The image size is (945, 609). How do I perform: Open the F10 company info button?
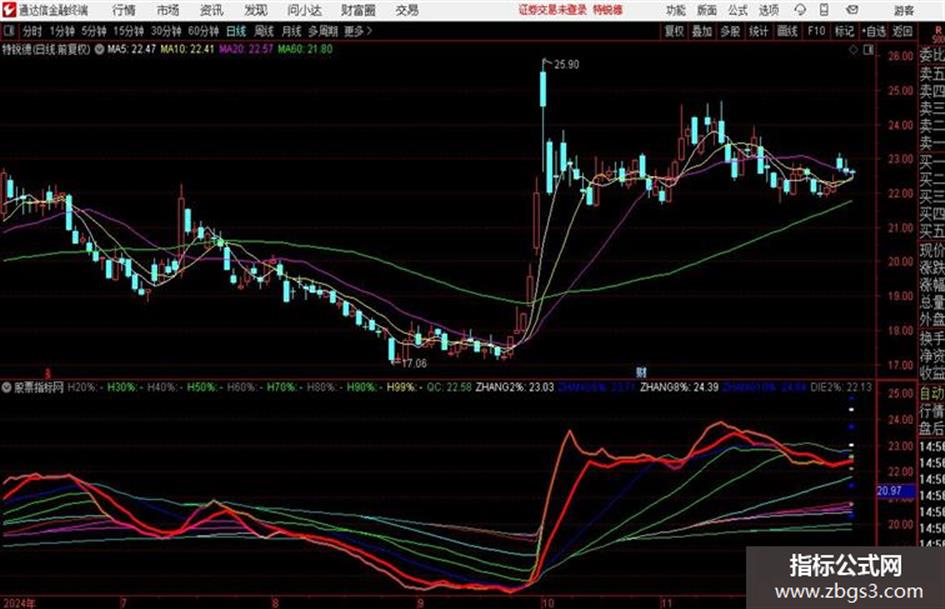816,31
